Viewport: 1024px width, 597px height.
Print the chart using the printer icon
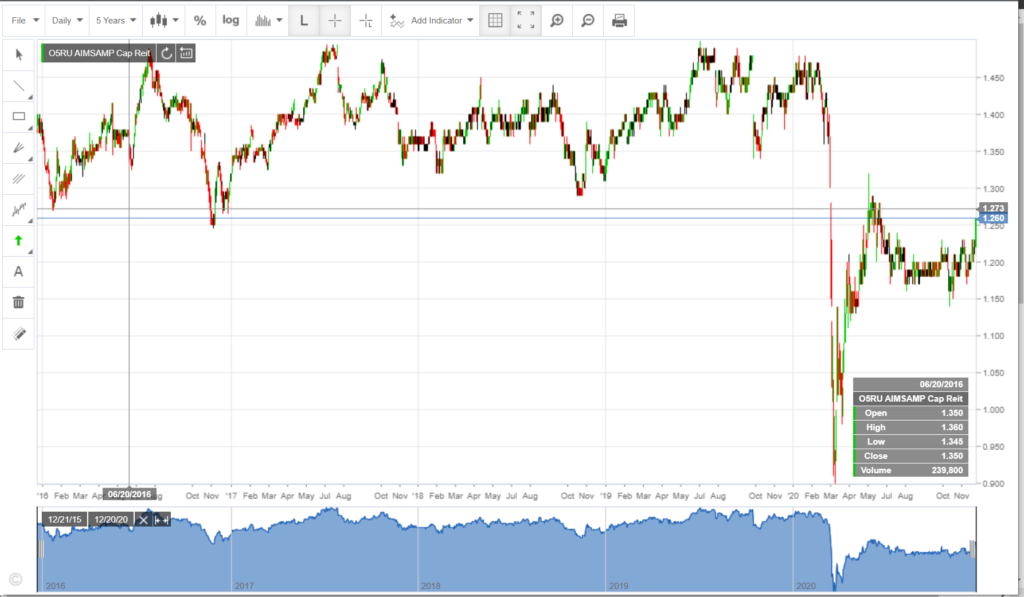tap(619, 20)
